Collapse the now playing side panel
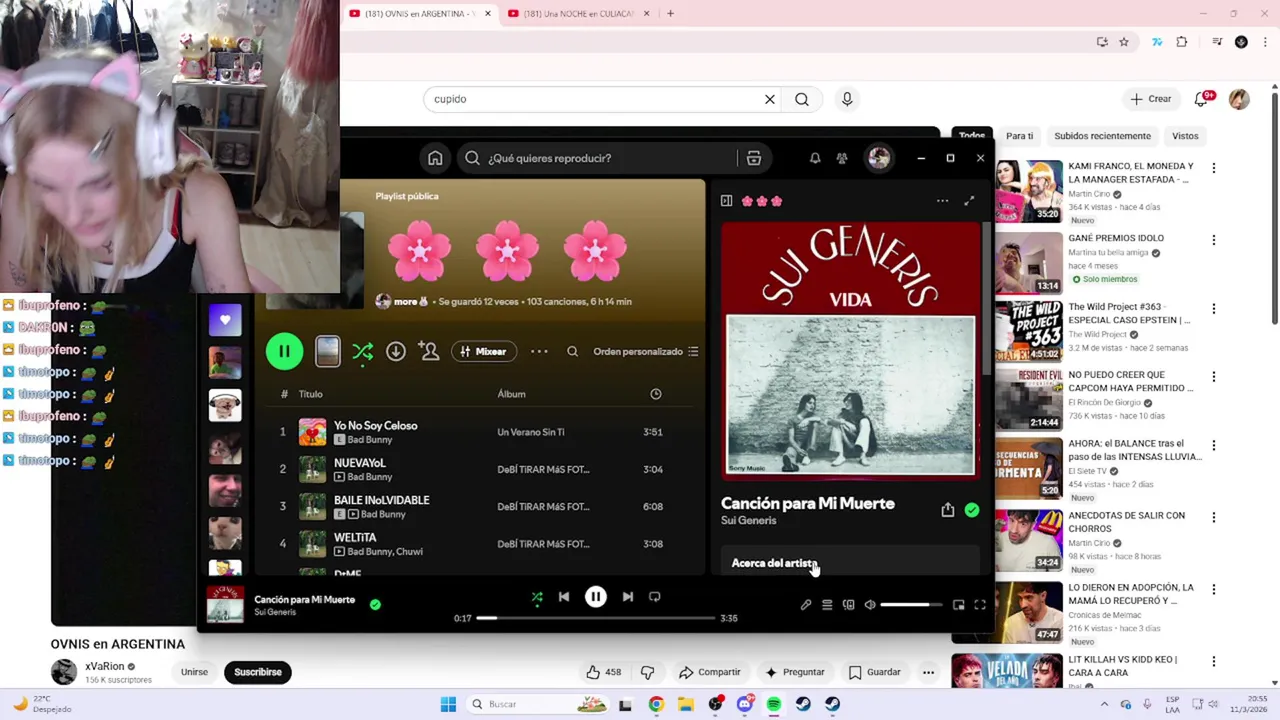The image size is (1280, 720). click(x=726, y=201)
